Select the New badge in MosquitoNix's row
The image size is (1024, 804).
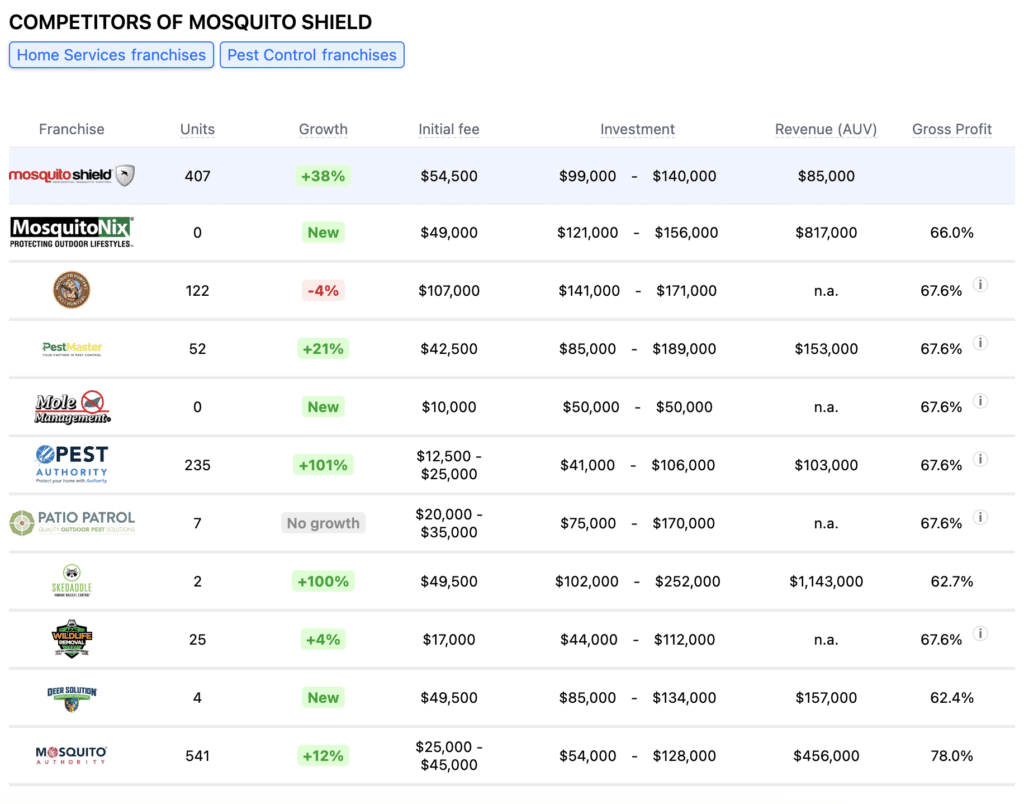pos(323,233)
